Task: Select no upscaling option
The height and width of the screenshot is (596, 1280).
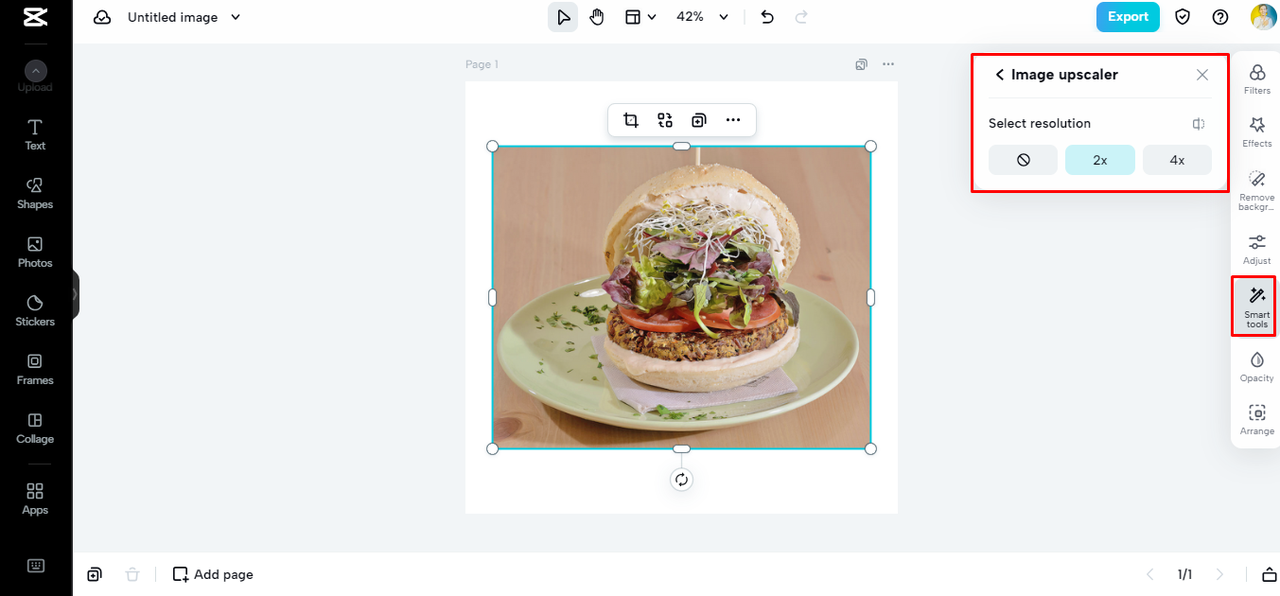Action: pos(1023,160)
